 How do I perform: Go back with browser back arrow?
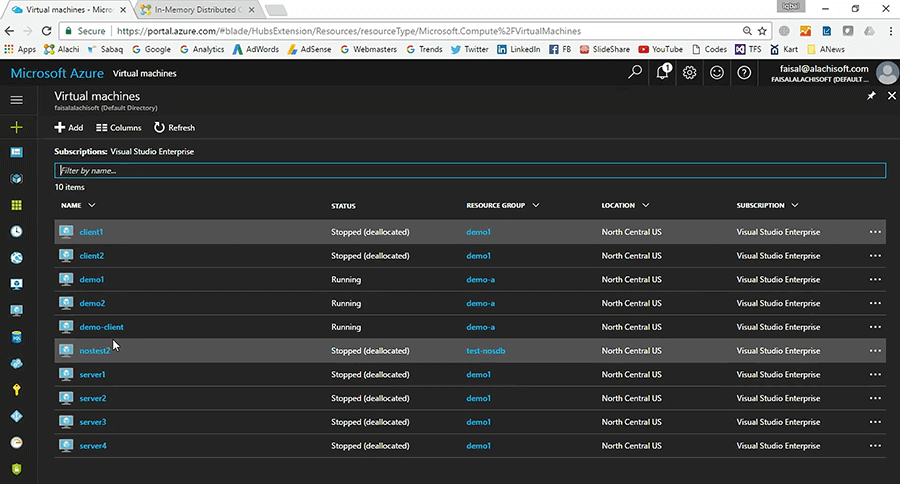click(9, 31)
